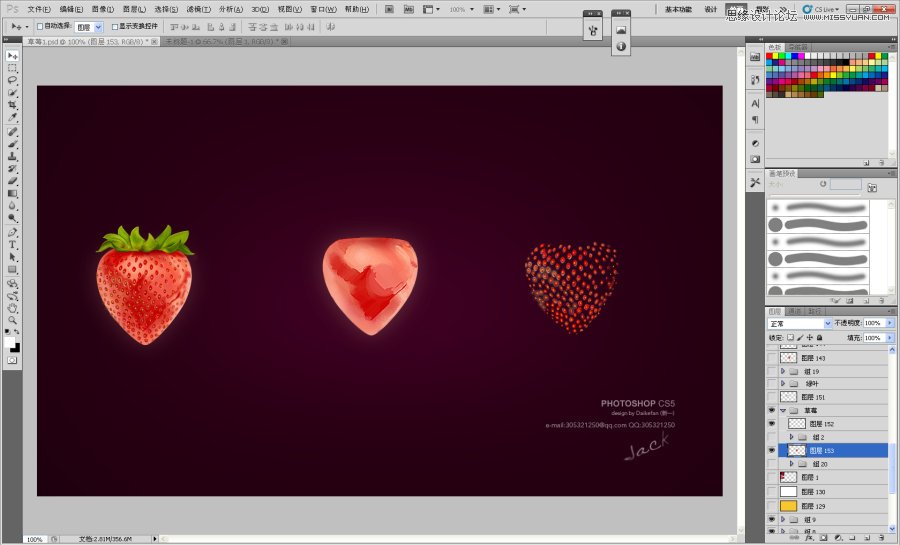Open the blend mode dropdown 正常
Screen dimensions: 900x545
tap(799, 324)
